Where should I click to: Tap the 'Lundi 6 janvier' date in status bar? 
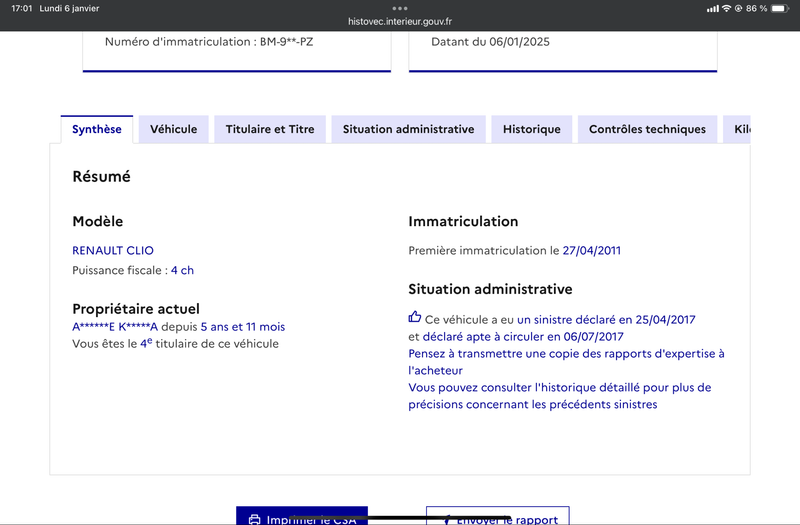pyautogui.click(x=69, y=8)
